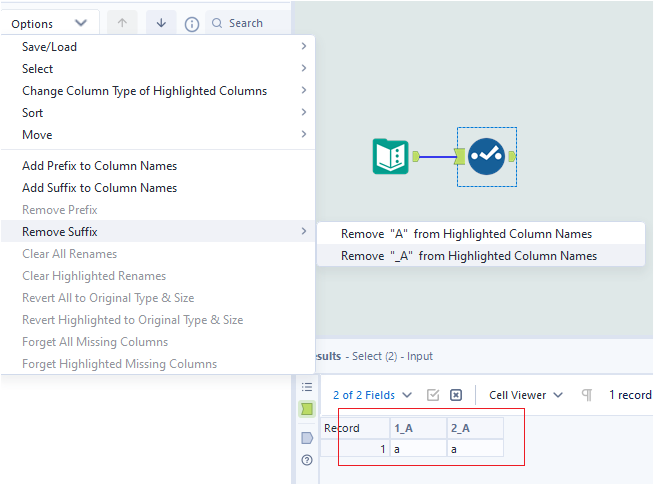
Task: Click the Record column header
Action: tap(355, 428)
